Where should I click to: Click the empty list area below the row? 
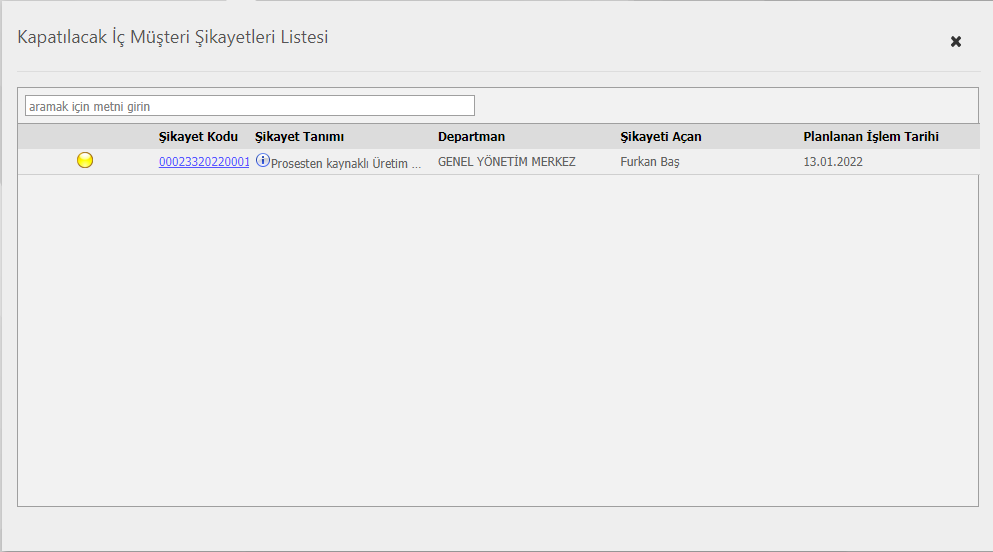pos(498,340)
